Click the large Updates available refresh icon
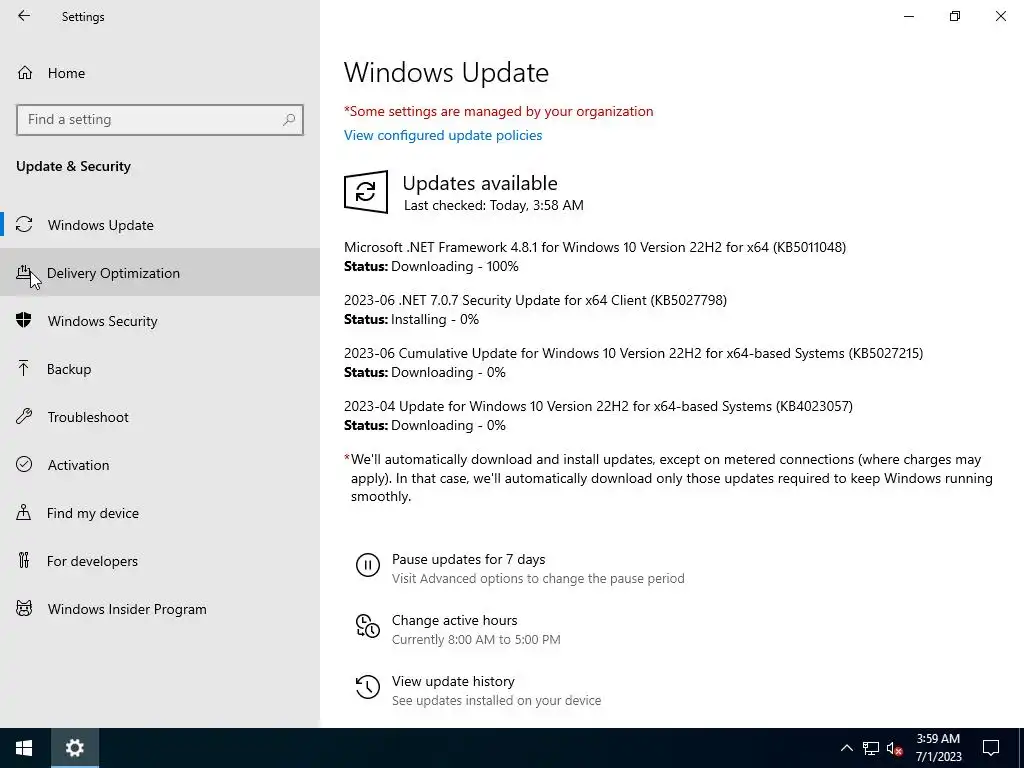Image resolution: width=1024 pixels, height=768 pixels. point(366,191)
